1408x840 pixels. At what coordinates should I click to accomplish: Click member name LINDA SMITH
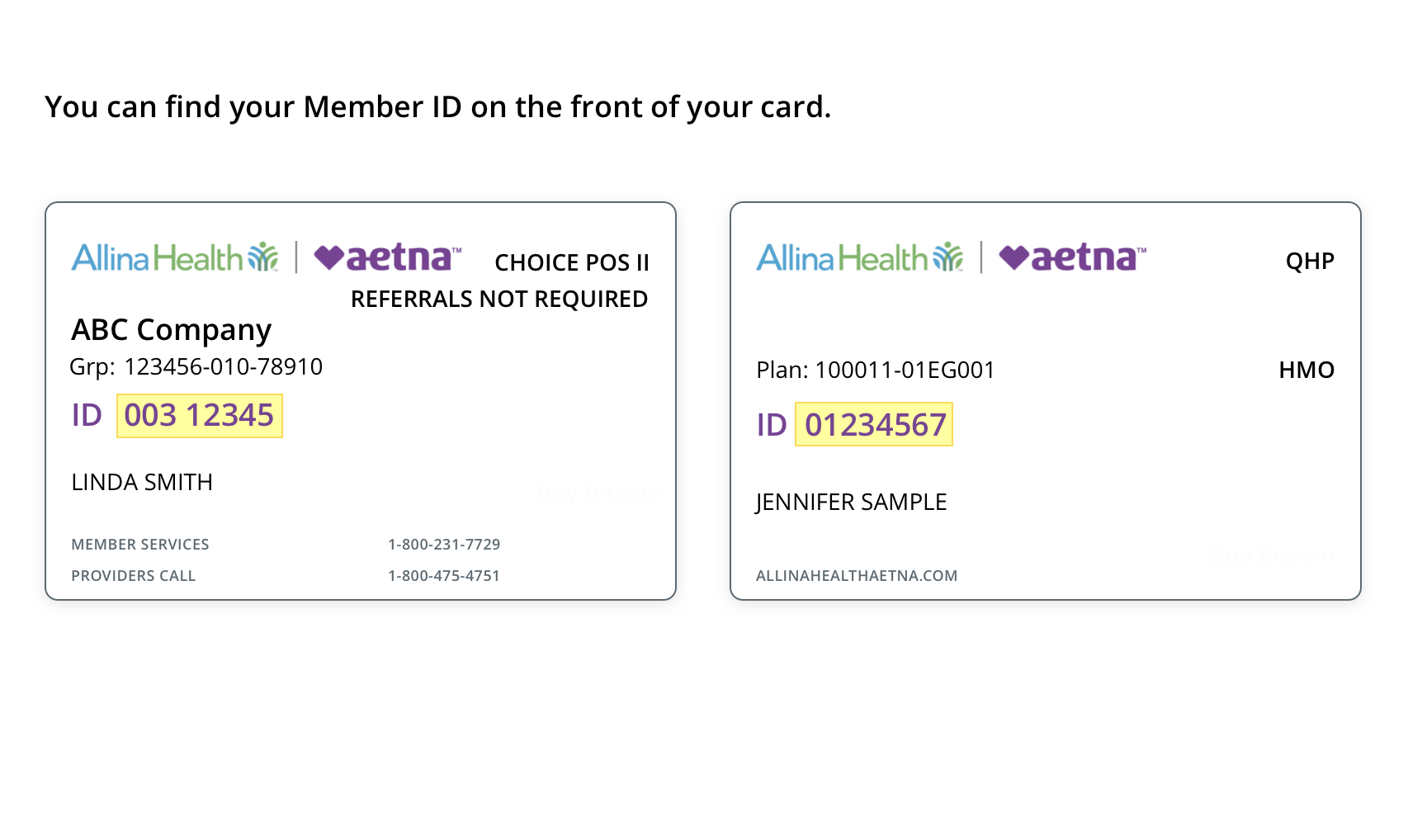coord(142,482)
